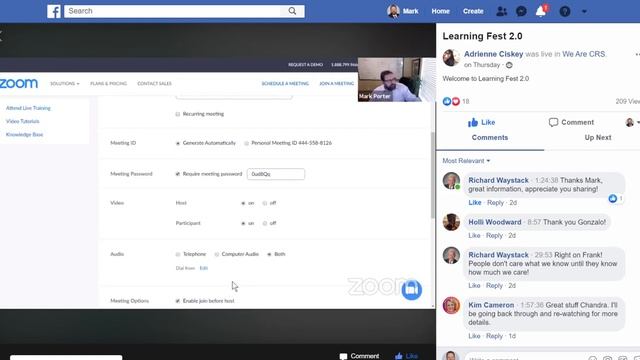Open Knowledge Base link
The height and width of the screenshot is (360, 640).
[x=24, y=135]
